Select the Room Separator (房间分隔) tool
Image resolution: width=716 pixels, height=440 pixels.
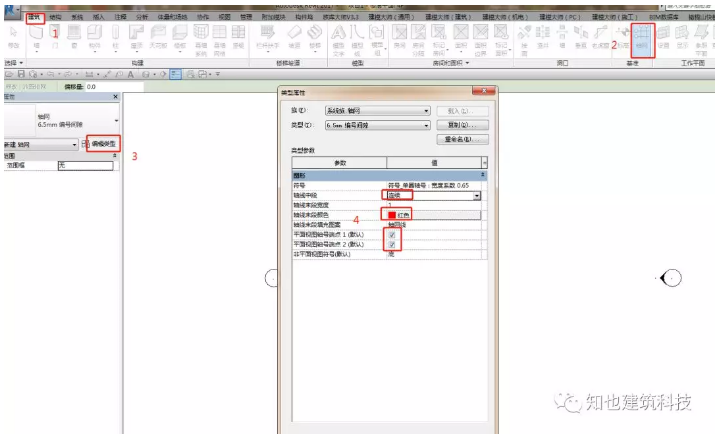(418, 40)
